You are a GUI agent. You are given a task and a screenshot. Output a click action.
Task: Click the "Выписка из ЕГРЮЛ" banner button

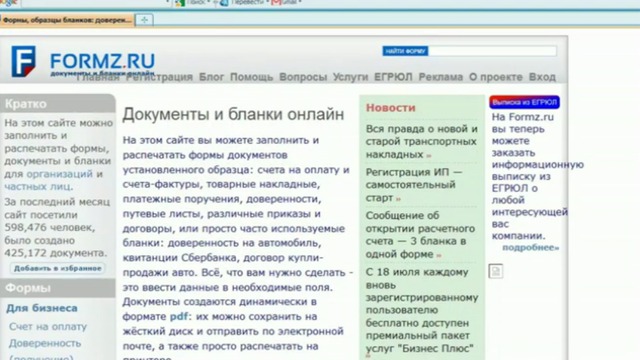[x=524, y=102]
